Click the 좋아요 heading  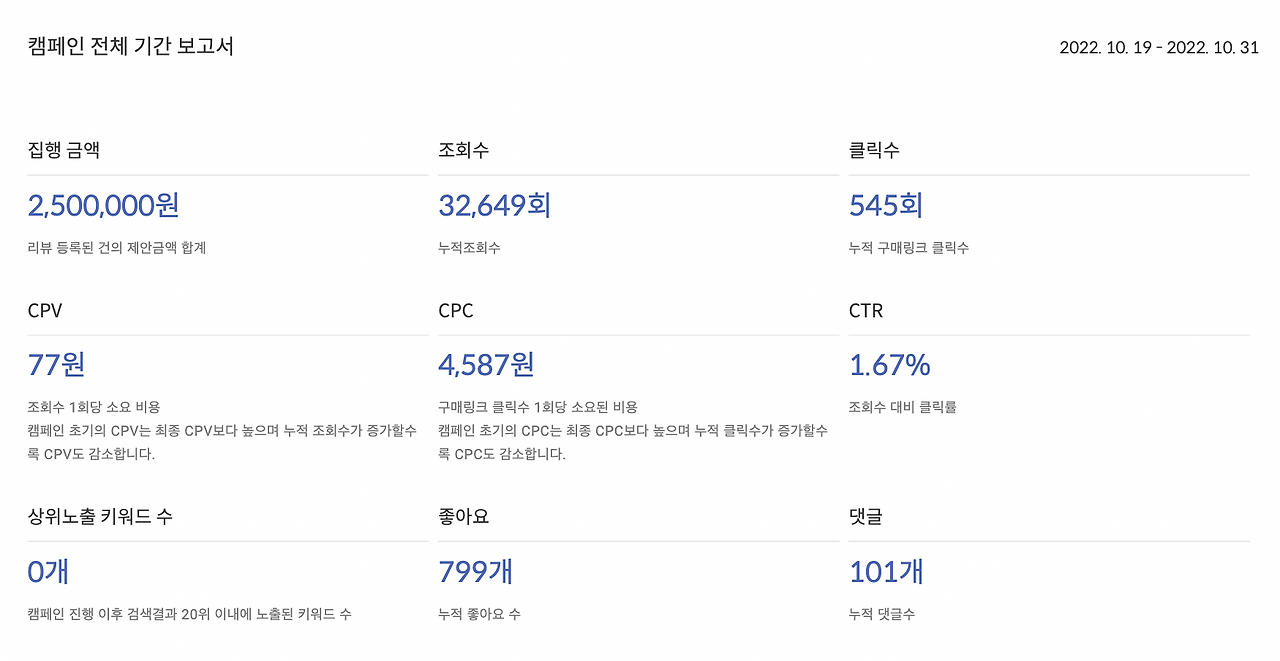[x=464, y=517]
